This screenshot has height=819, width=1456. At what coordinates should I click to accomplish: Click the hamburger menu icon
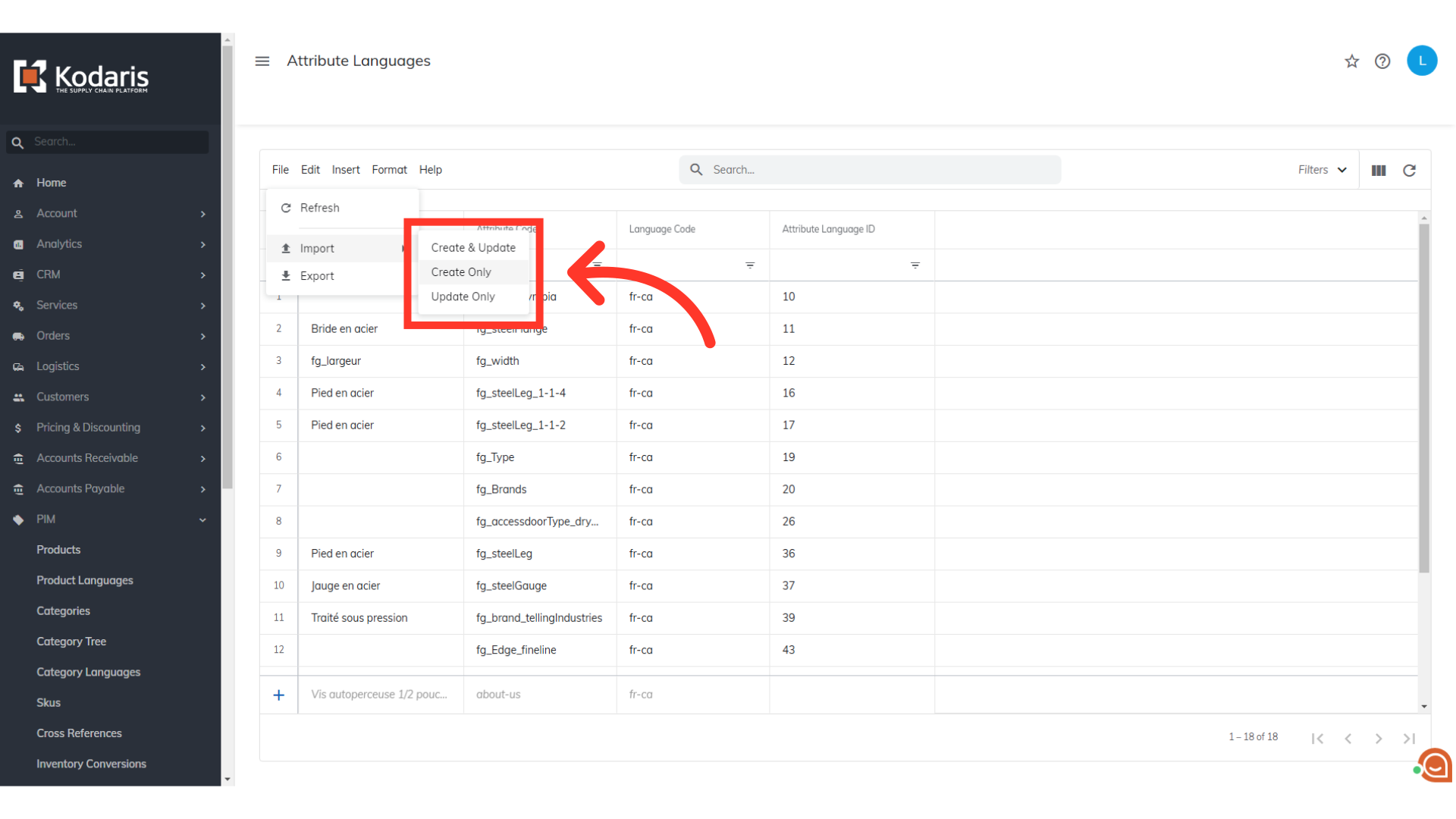pos(262,61)
